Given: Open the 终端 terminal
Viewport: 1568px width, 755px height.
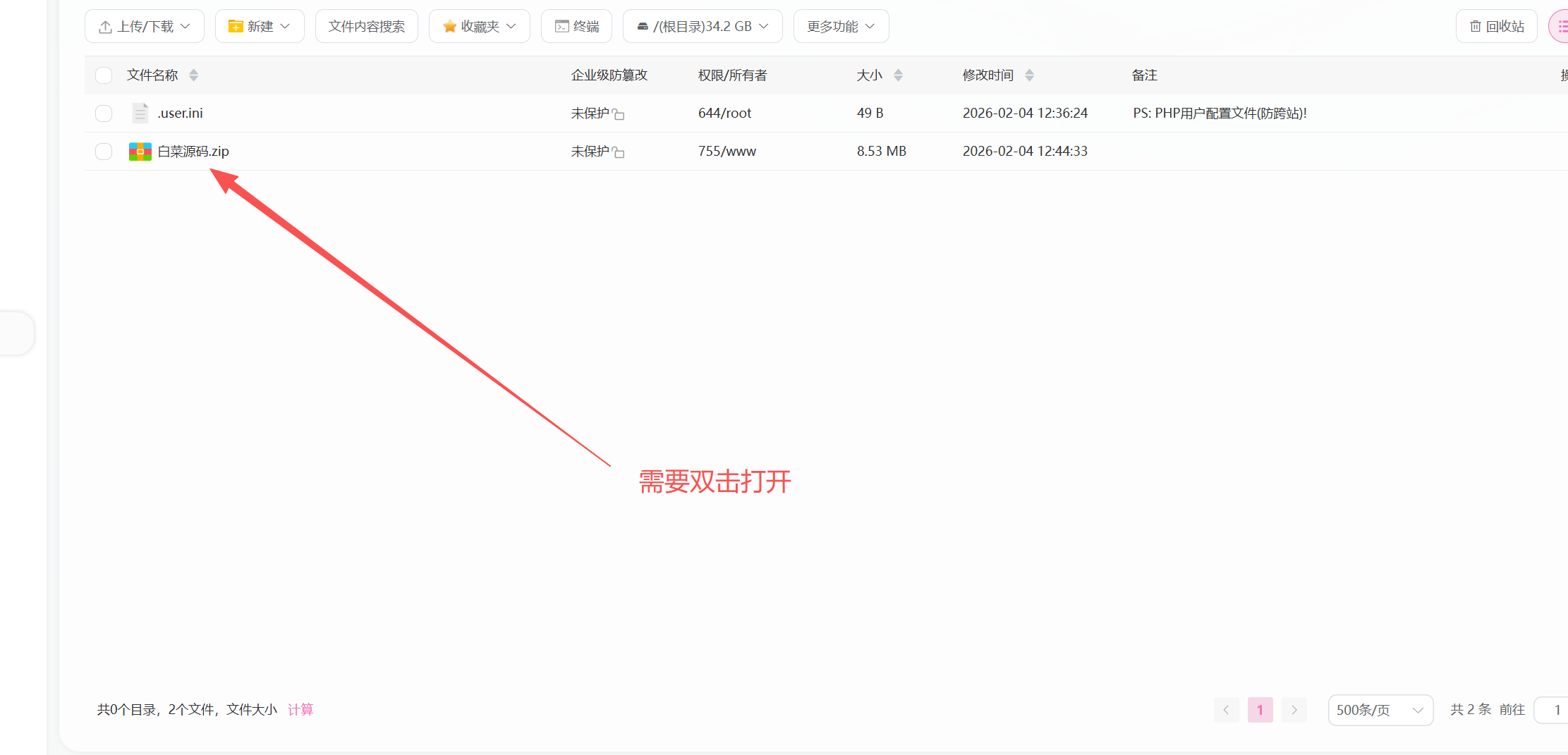Looking at the screenshot, I should coord(576,27).
